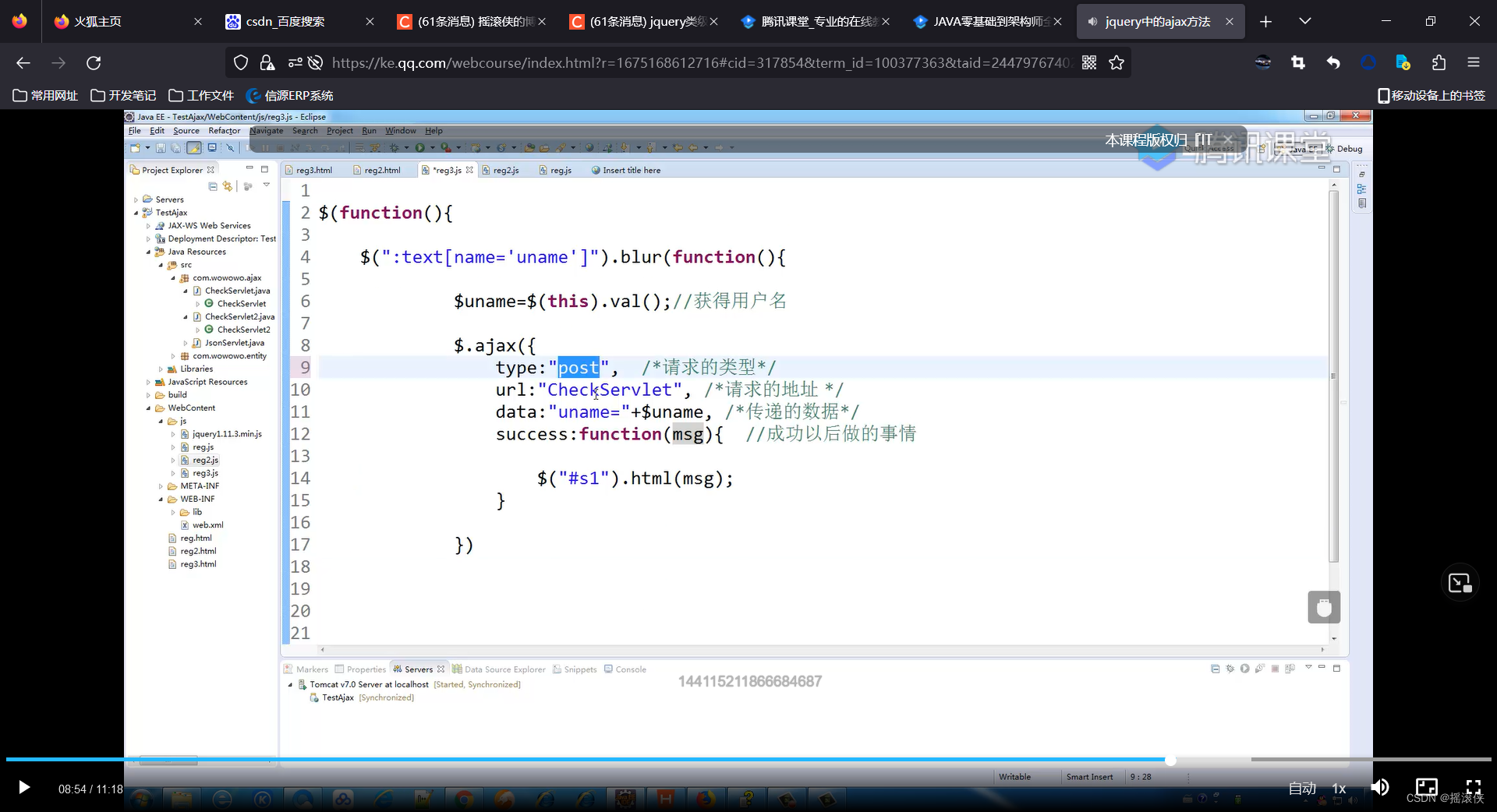Open the 信源ERP系统 bookmark
1497x812 pixels.
tap(289, 95)
